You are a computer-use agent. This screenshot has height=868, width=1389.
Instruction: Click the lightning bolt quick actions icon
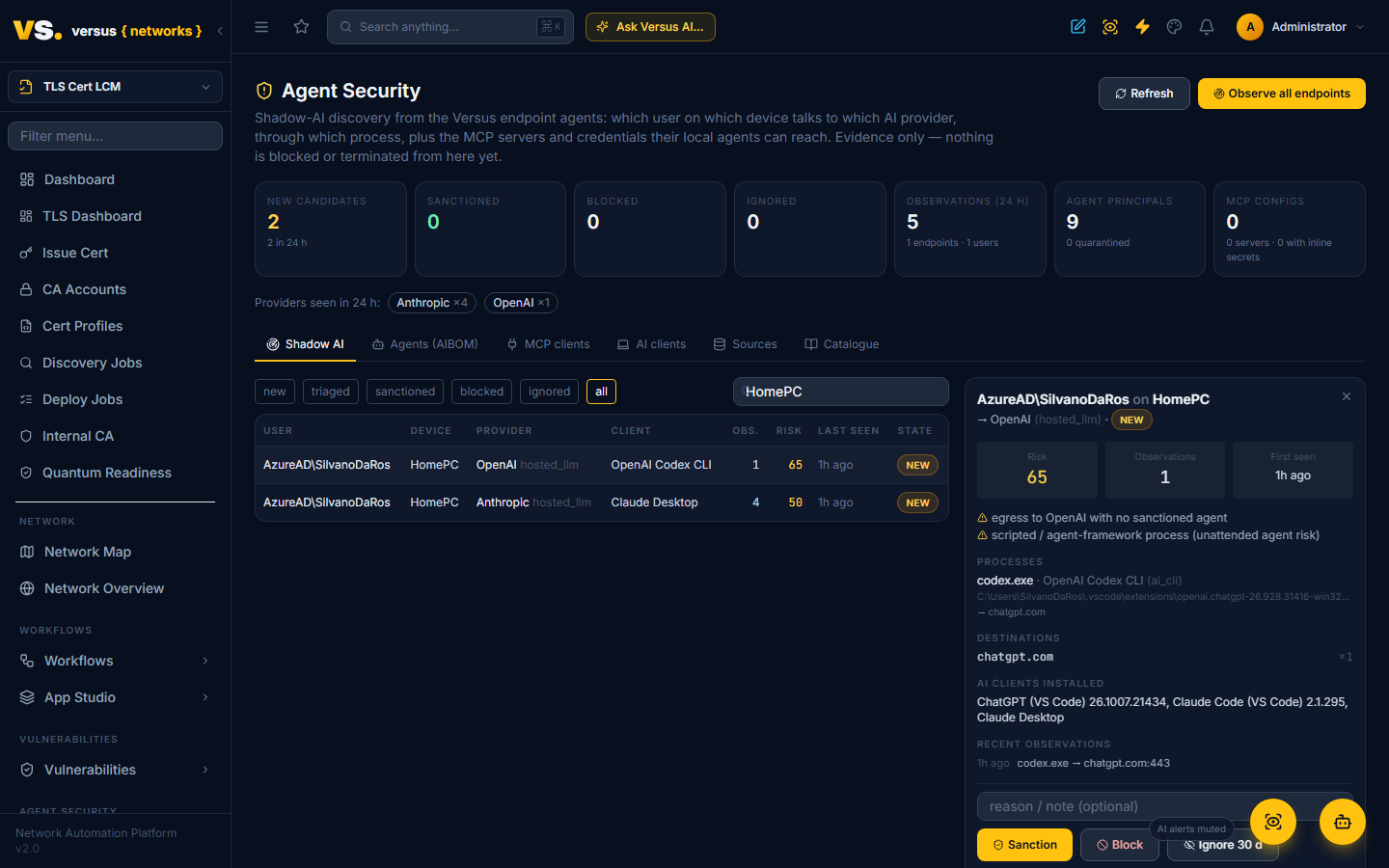point(1142,27)
